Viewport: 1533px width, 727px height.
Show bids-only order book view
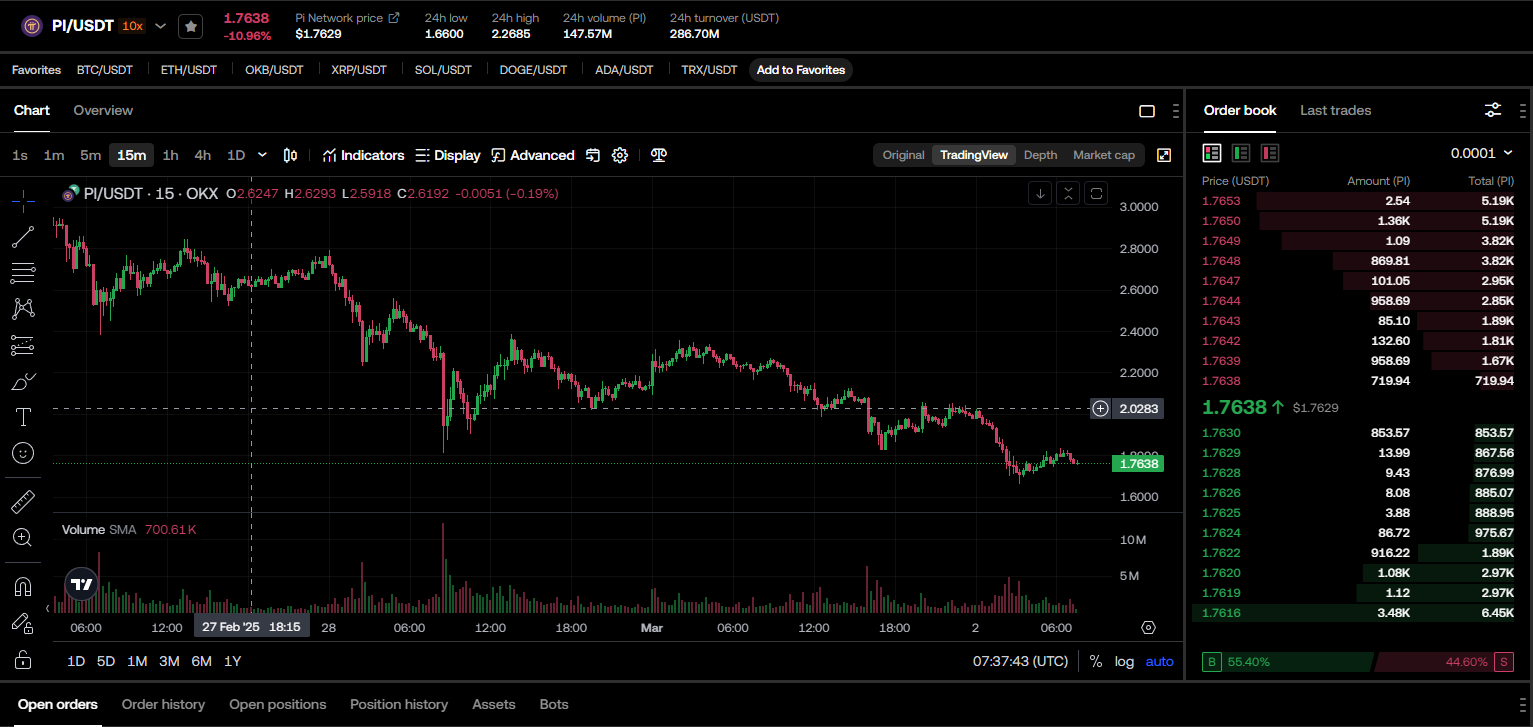point(1241,153)
